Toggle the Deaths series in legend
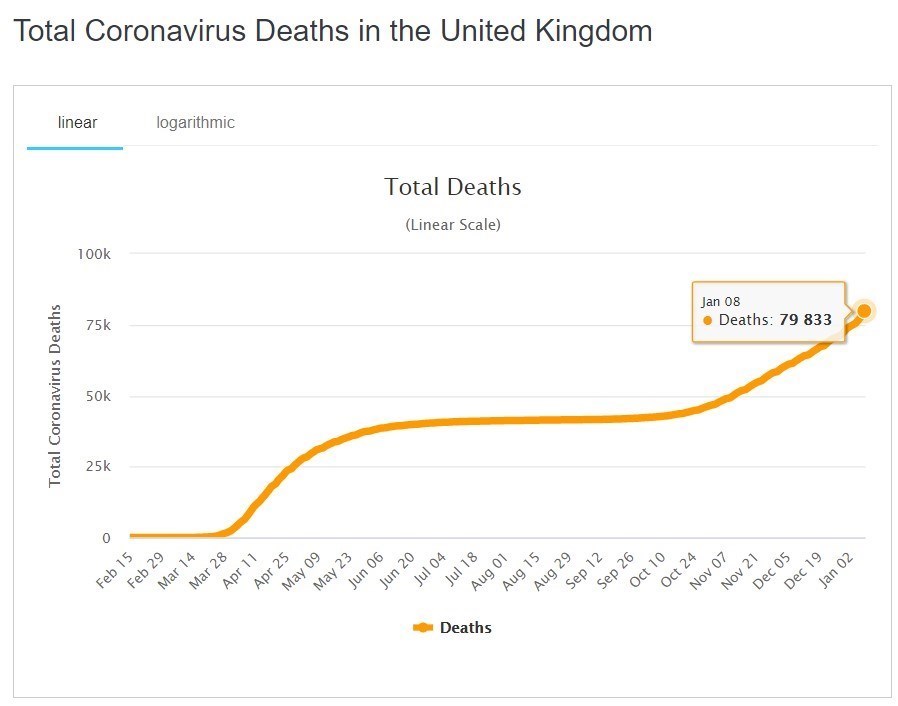The image size is (898, 706). tap(465, 628)
